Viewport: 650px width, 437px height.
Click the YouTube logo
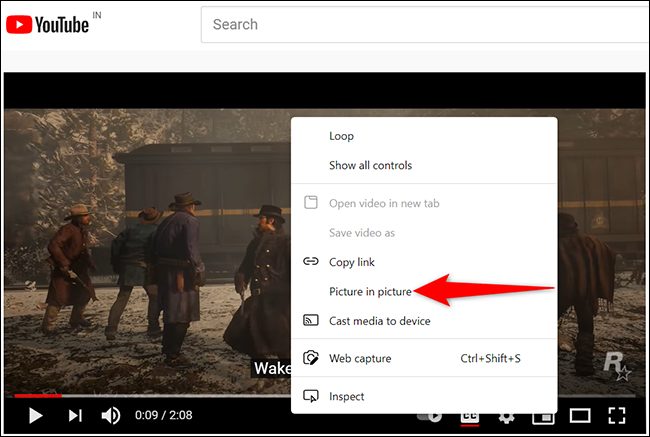pyautogui.click(x=47, y=25)
